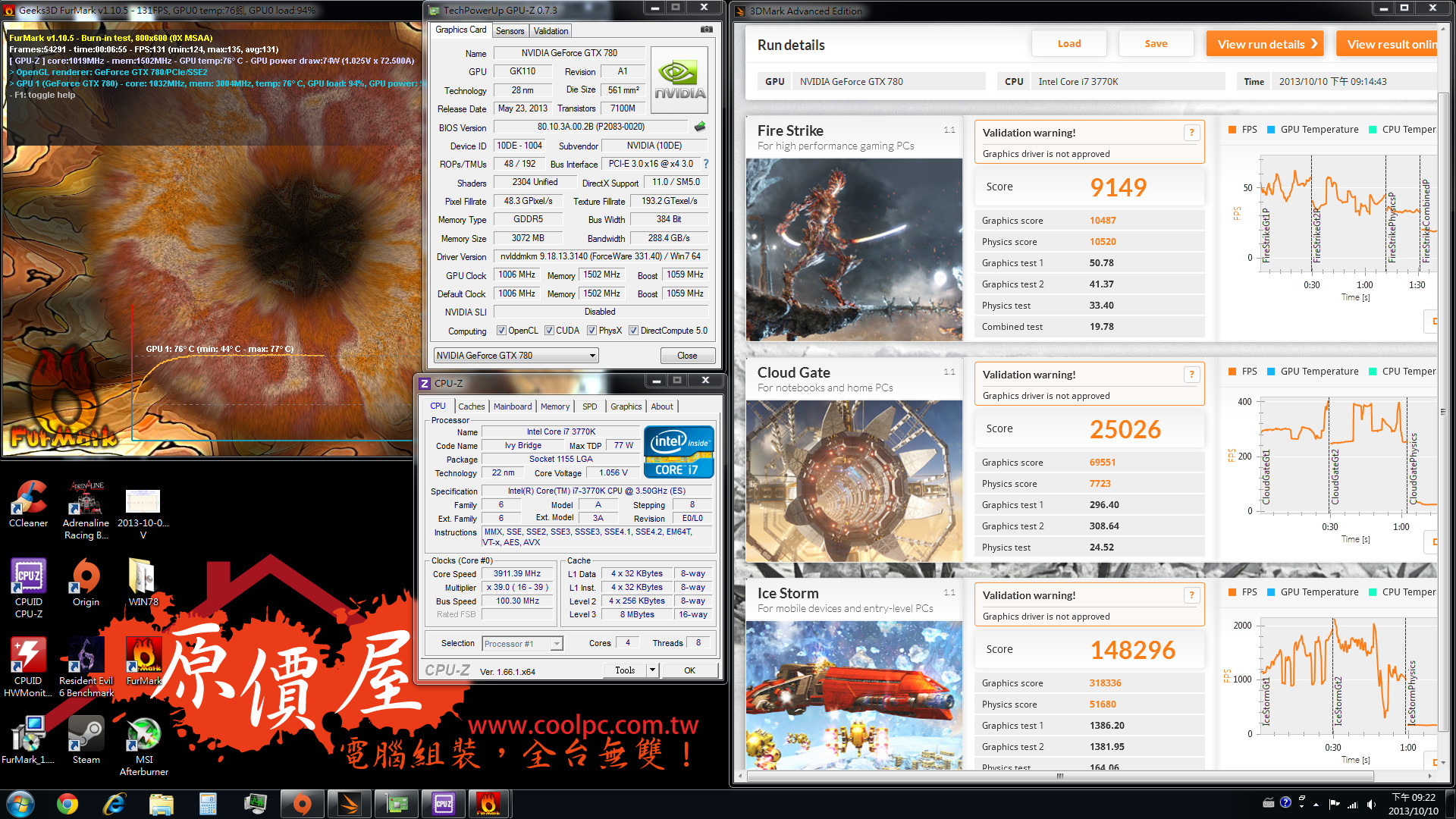The image size is (1456, 819).
Task: Open the CCleaner desktop shortcut
Action: [29, 504]
